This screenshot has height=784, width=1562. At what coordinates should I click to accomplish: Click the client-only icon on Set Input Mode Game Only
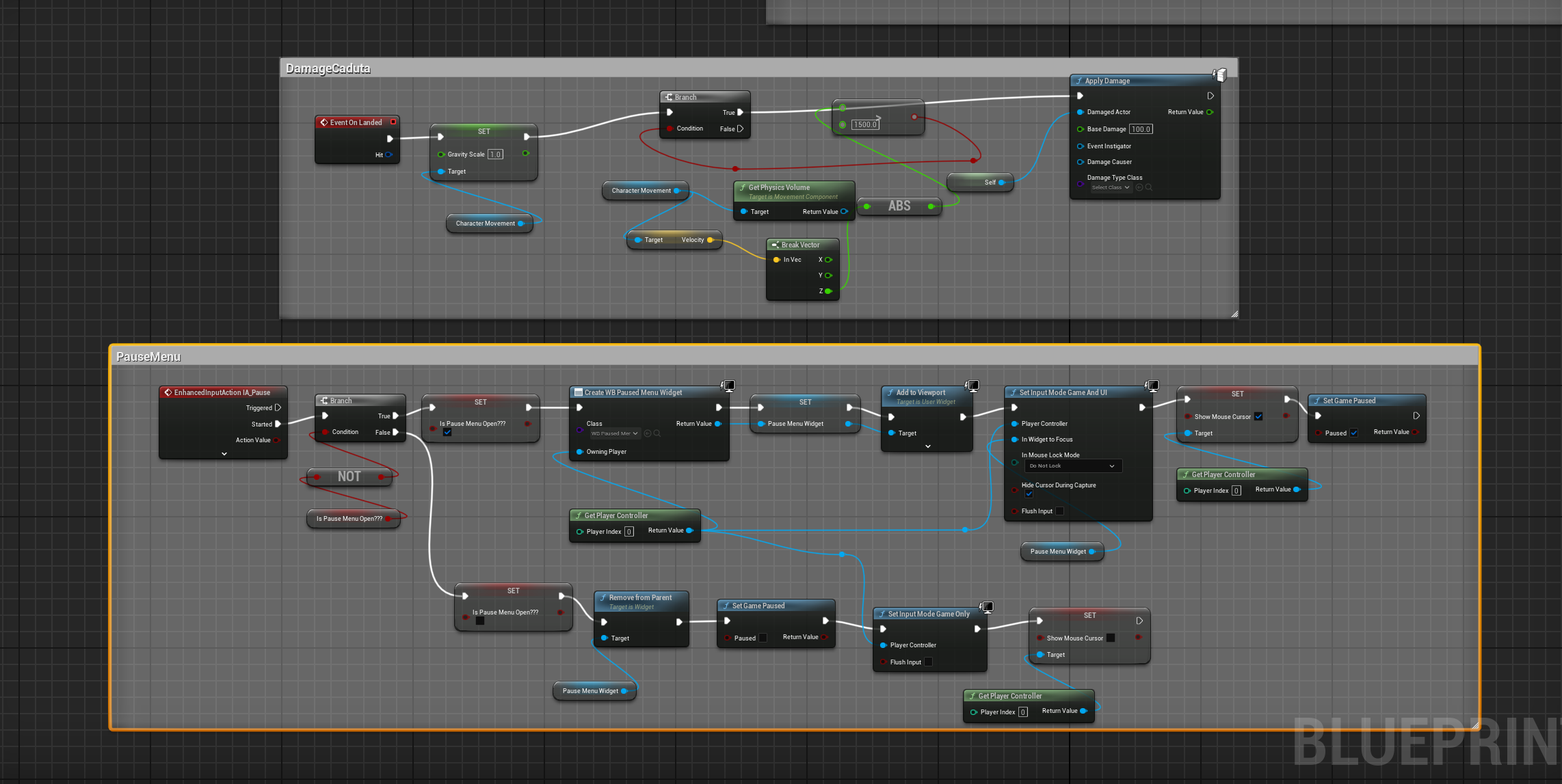[986, 607]
